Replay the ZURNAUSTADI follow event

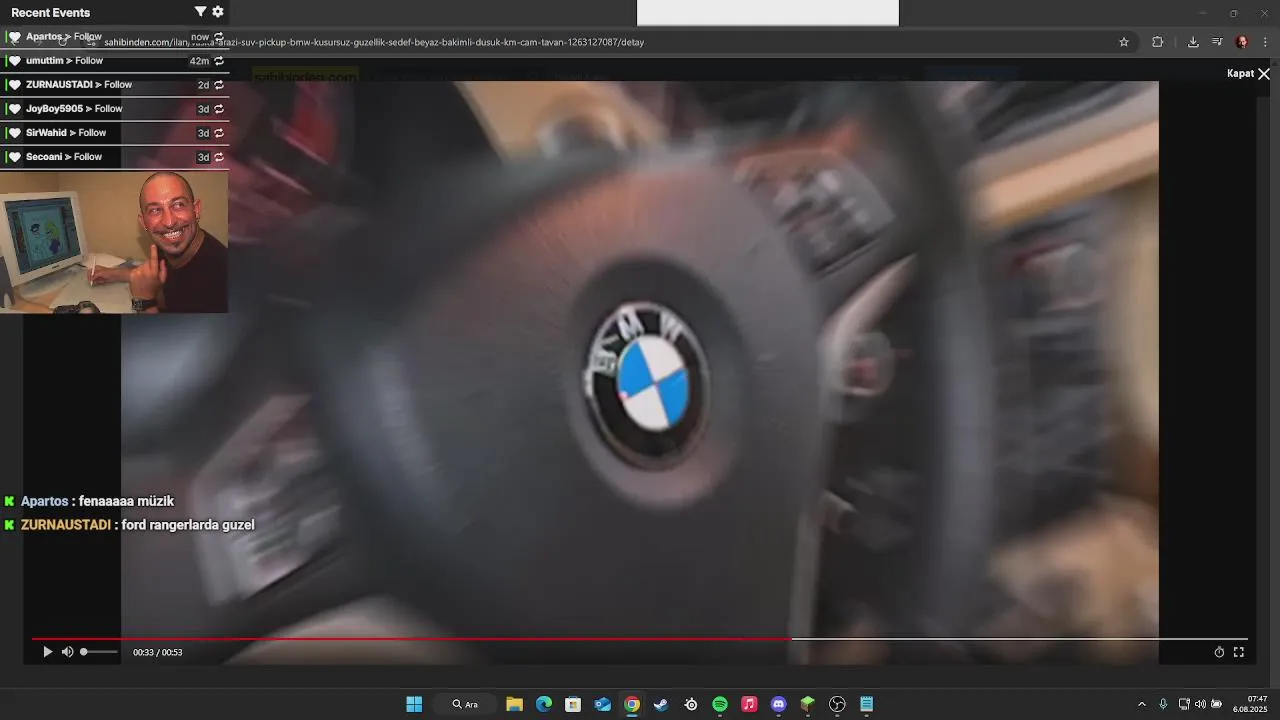(219, 85)
